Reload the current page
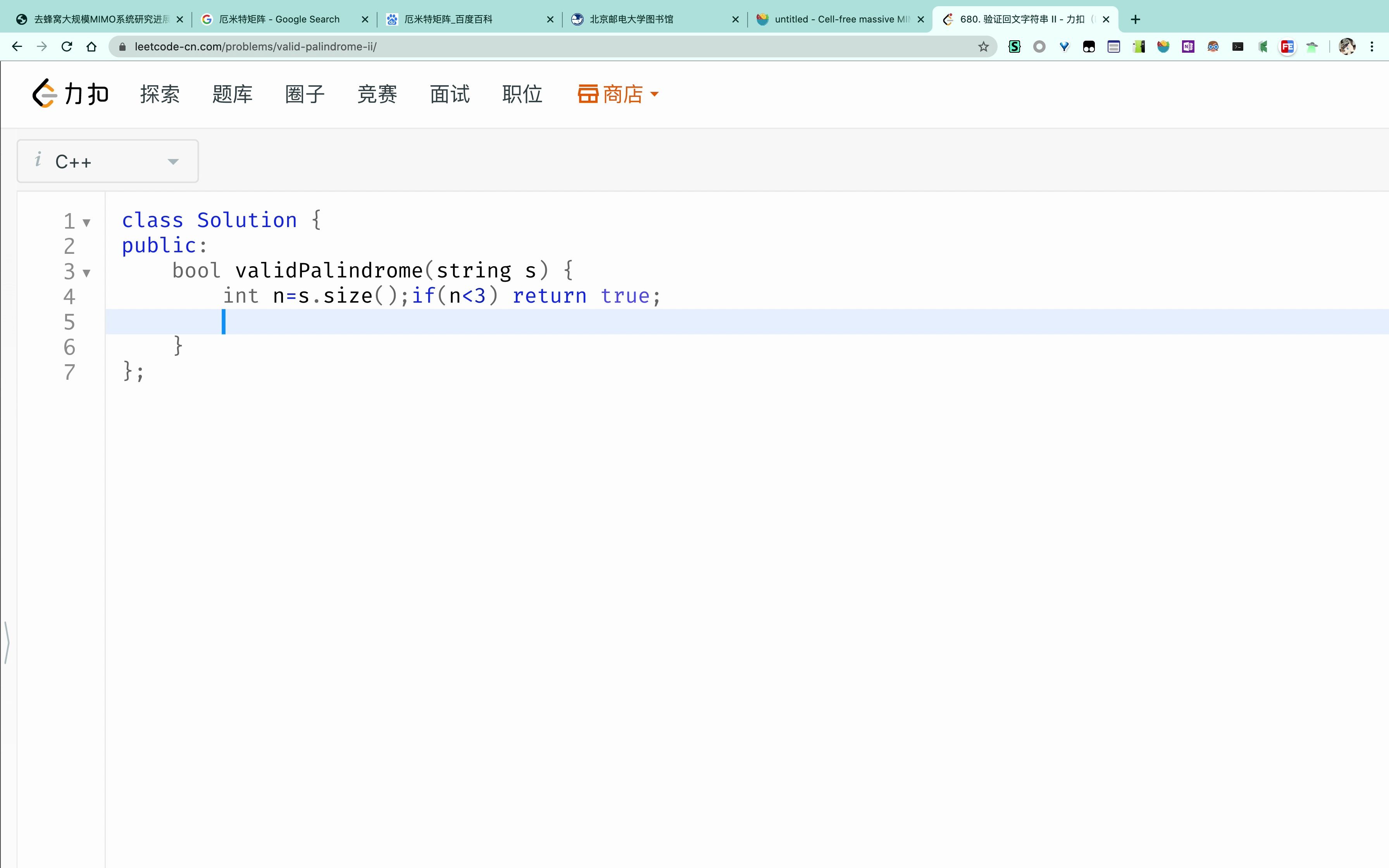 pyautogui.click(x=67, y=46)
